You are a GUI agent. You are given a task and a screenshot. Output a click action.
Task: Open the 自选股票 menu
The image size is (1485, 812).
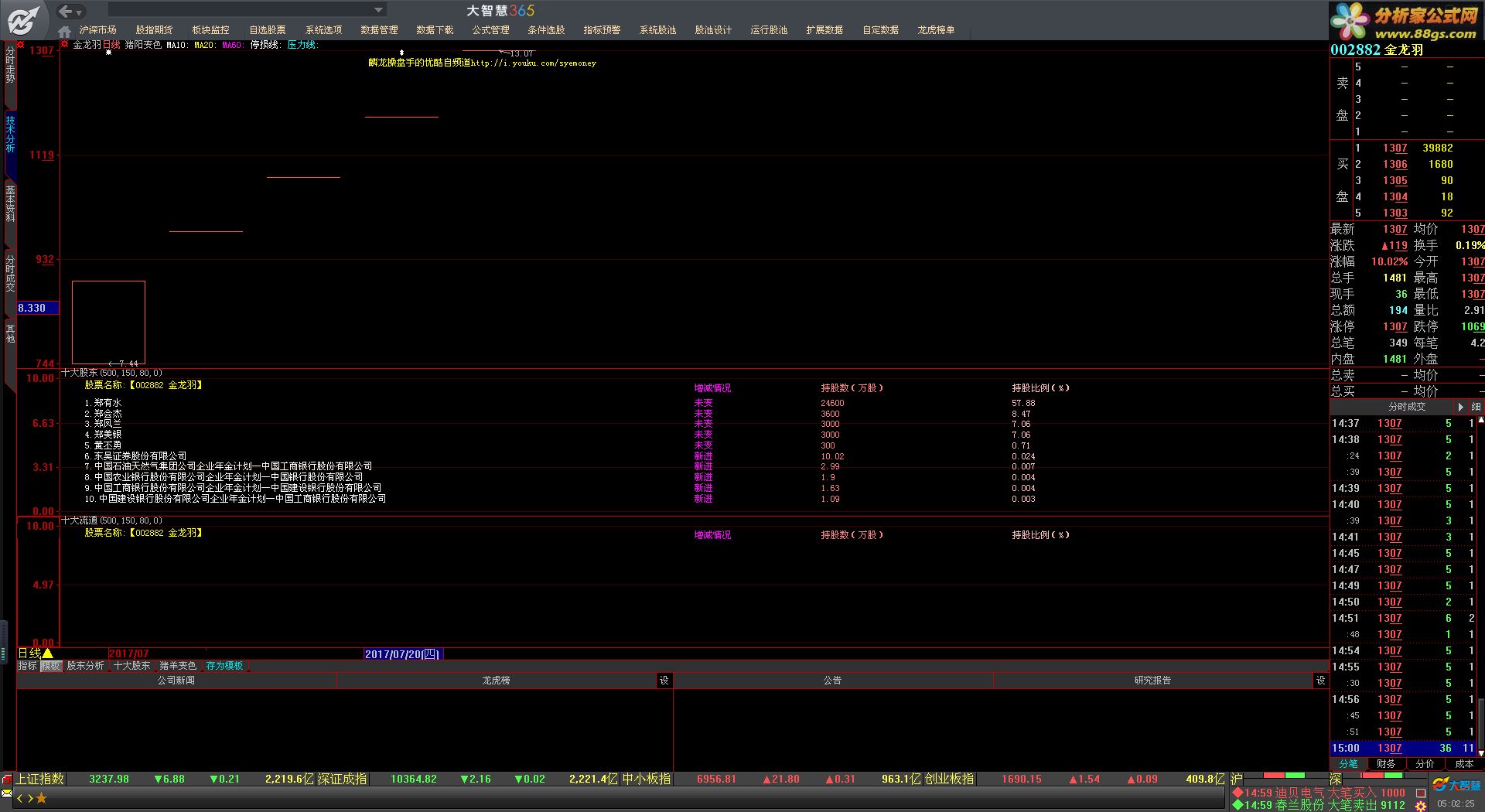point(267,30)
